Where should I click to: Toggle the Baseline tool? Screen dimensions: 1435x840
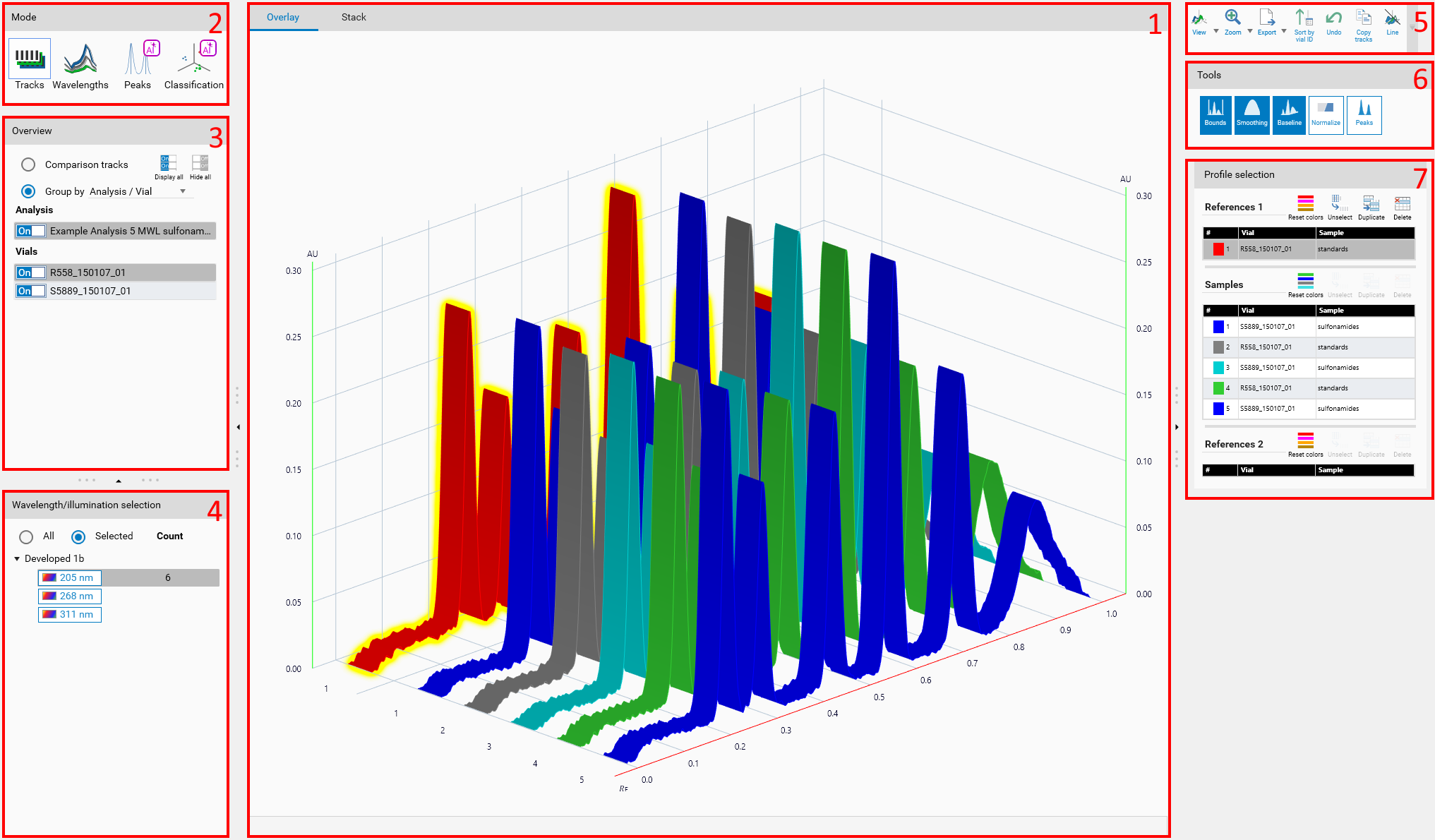point(1289,114)
